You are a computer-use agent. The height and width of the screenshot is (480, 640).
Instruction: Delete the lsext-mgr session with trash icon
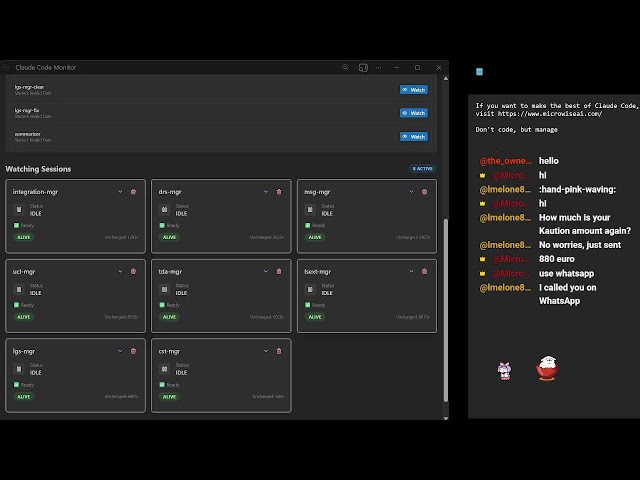424,271
